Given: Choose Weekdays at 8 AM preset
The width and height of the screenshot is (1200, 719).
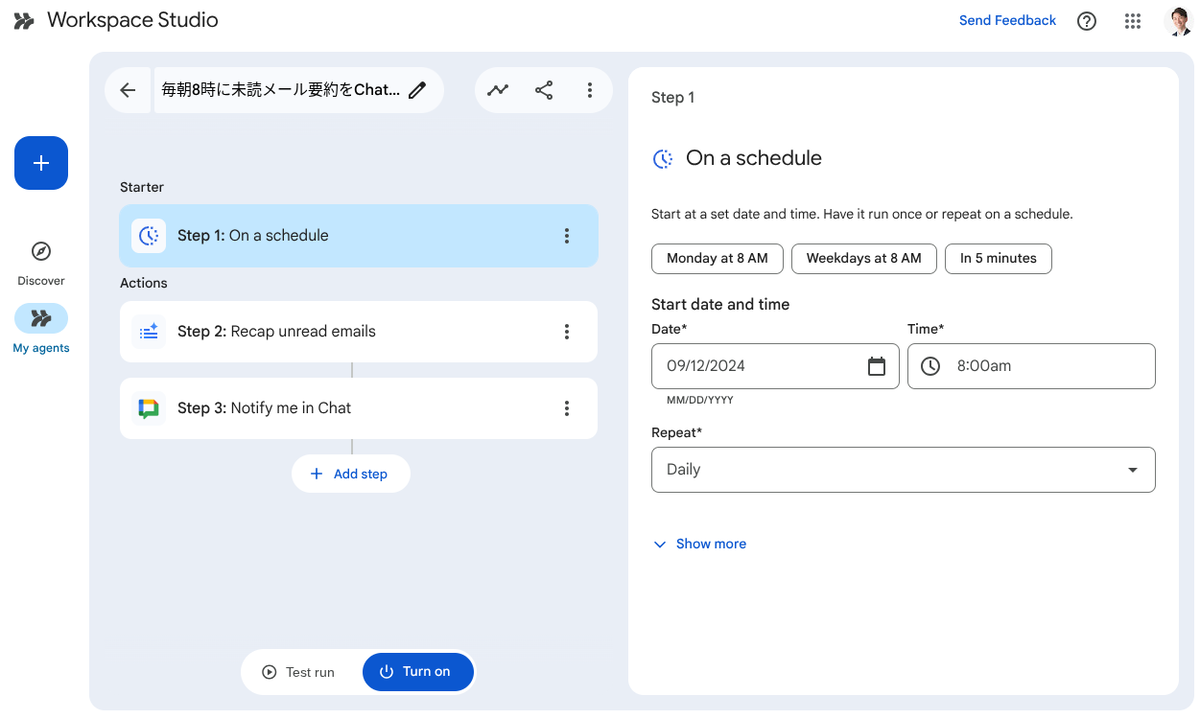Looking at the screenshot, I should (864, 258).
